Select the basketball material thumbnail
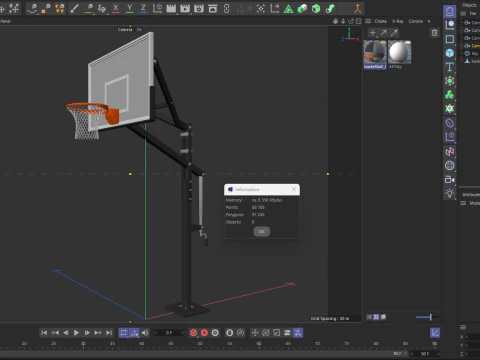The height and width of the screenshot is (360, 480). tap(375, 53)
